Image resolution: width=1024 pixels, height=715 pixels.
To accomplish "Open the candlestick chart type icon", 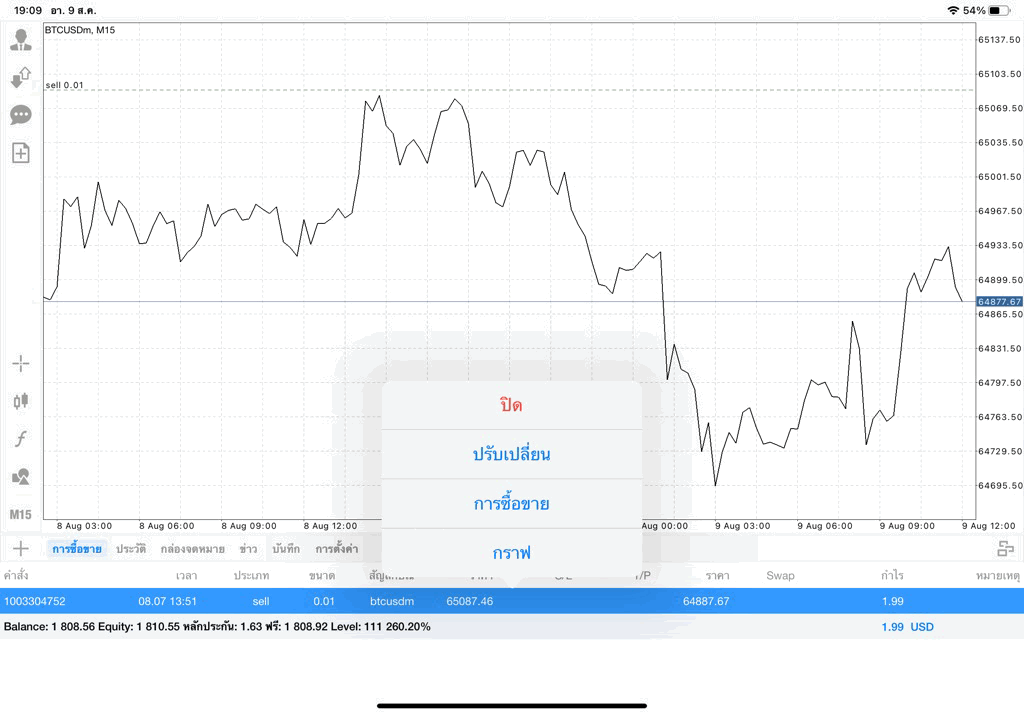I will (21, 400).
